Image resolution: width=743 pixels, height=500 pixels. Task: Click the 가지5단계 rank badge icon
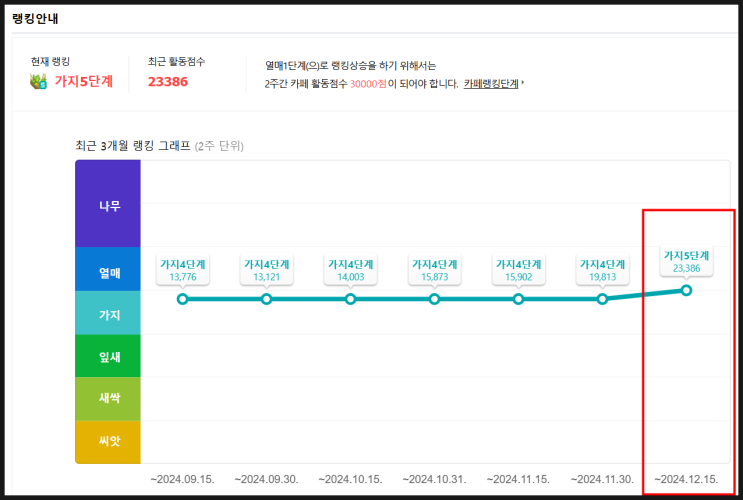(38, 82)
